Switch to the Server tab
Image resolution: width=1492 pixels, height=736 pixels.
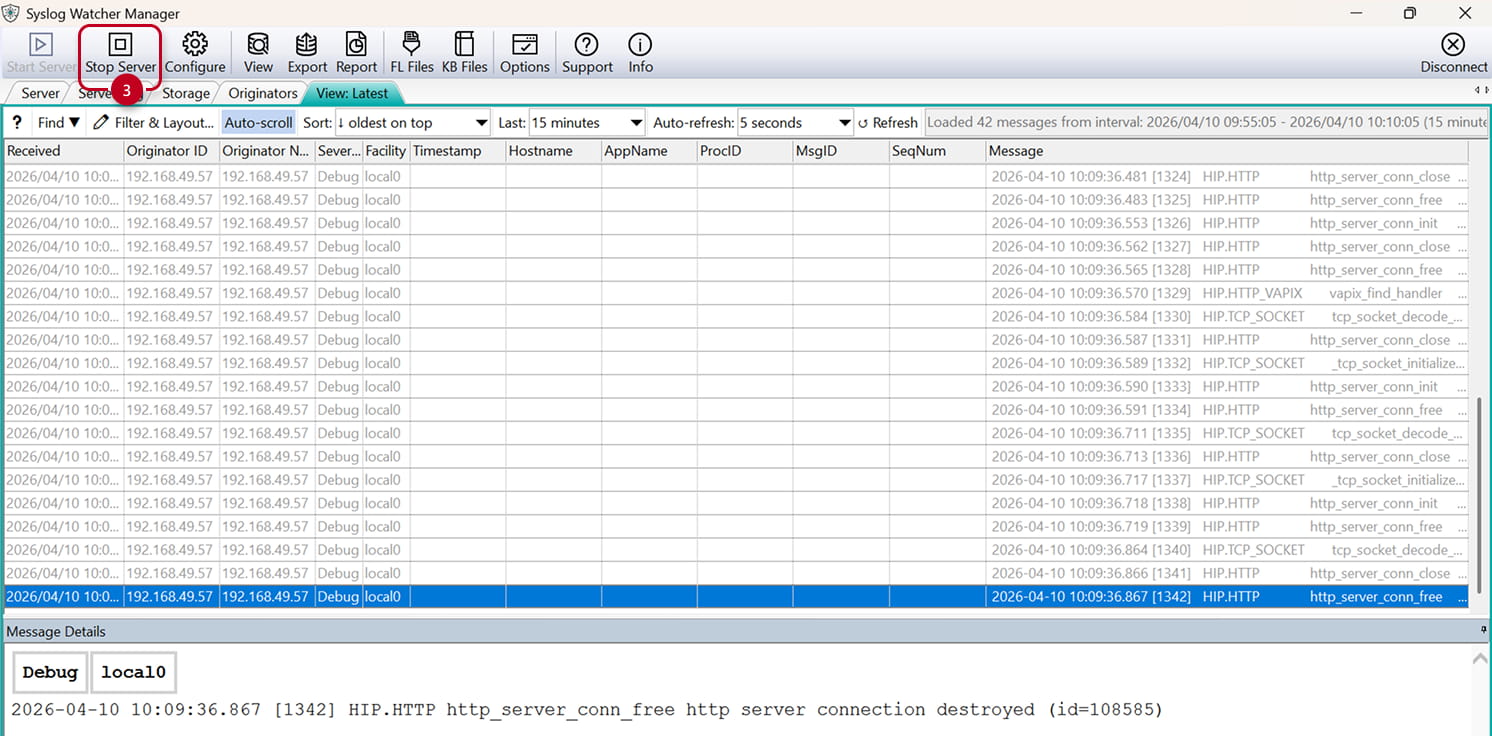click(x=40, y=93)
